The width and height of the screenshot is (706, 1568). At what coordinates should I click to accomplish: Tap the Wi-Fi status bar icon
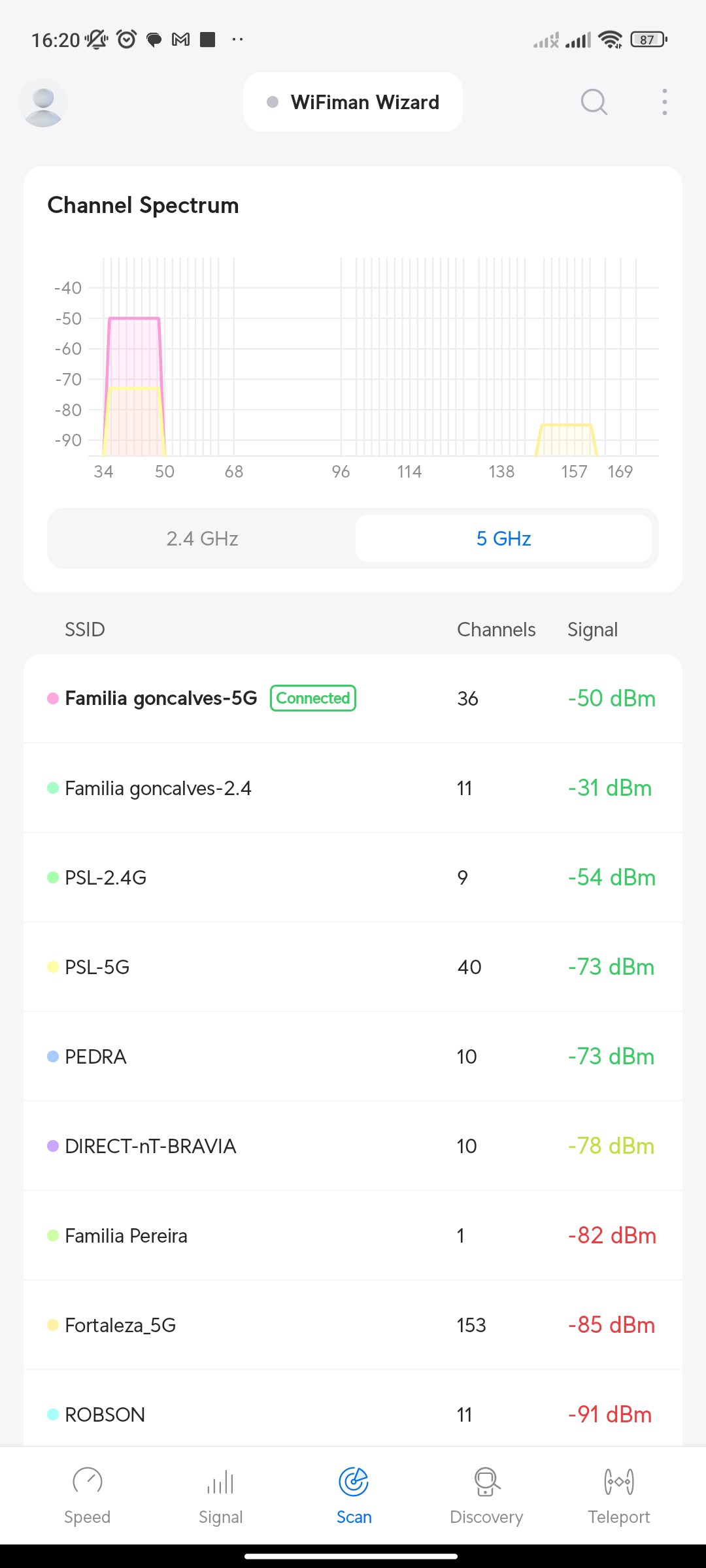611,40
